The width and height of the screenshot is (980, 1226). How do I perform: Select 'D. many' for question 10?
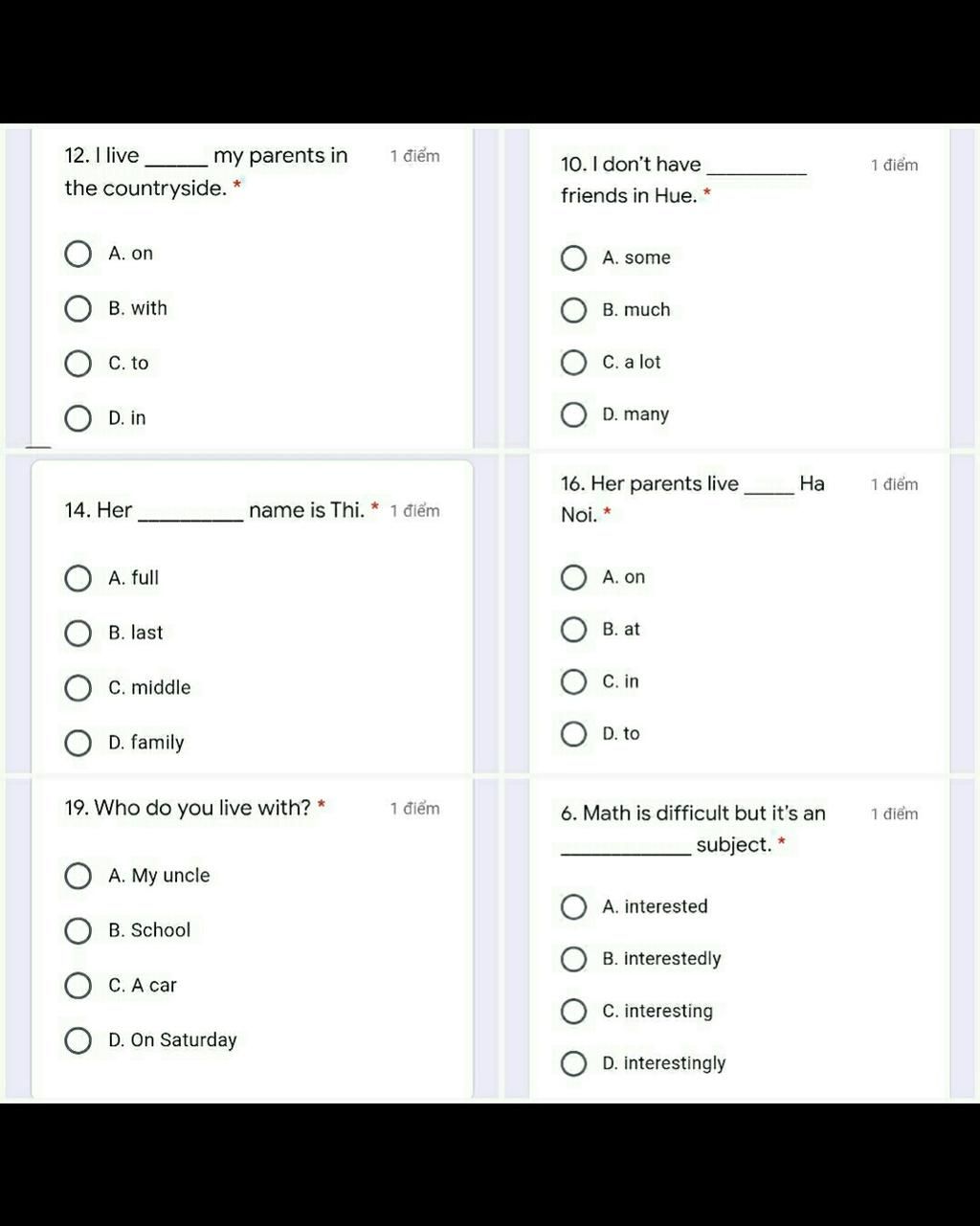(x=573, y=414)
